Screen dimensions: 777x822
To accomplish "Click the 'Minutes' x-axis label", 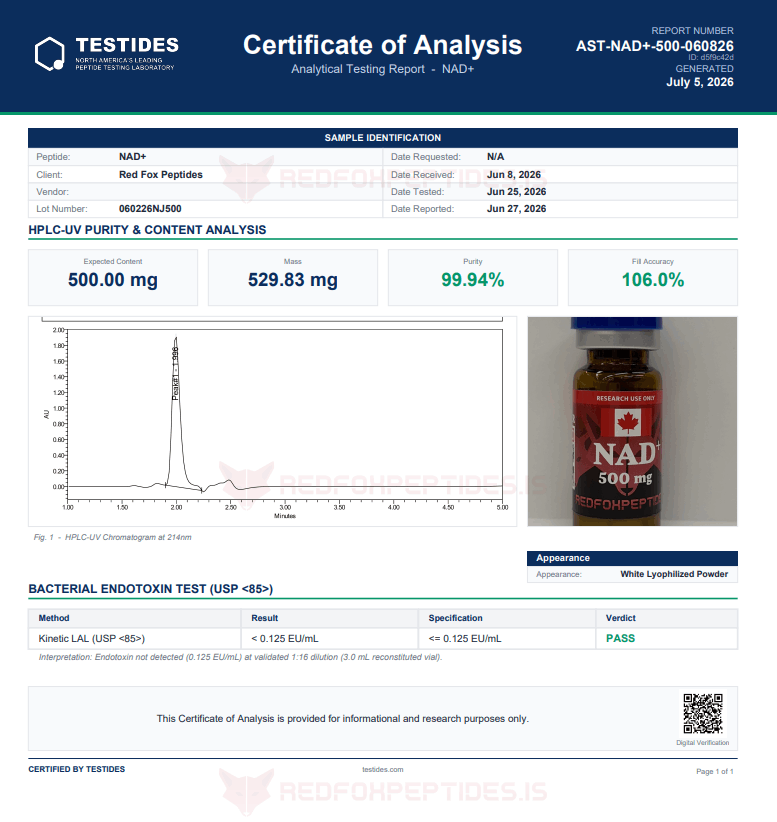I will click(285, 516).
